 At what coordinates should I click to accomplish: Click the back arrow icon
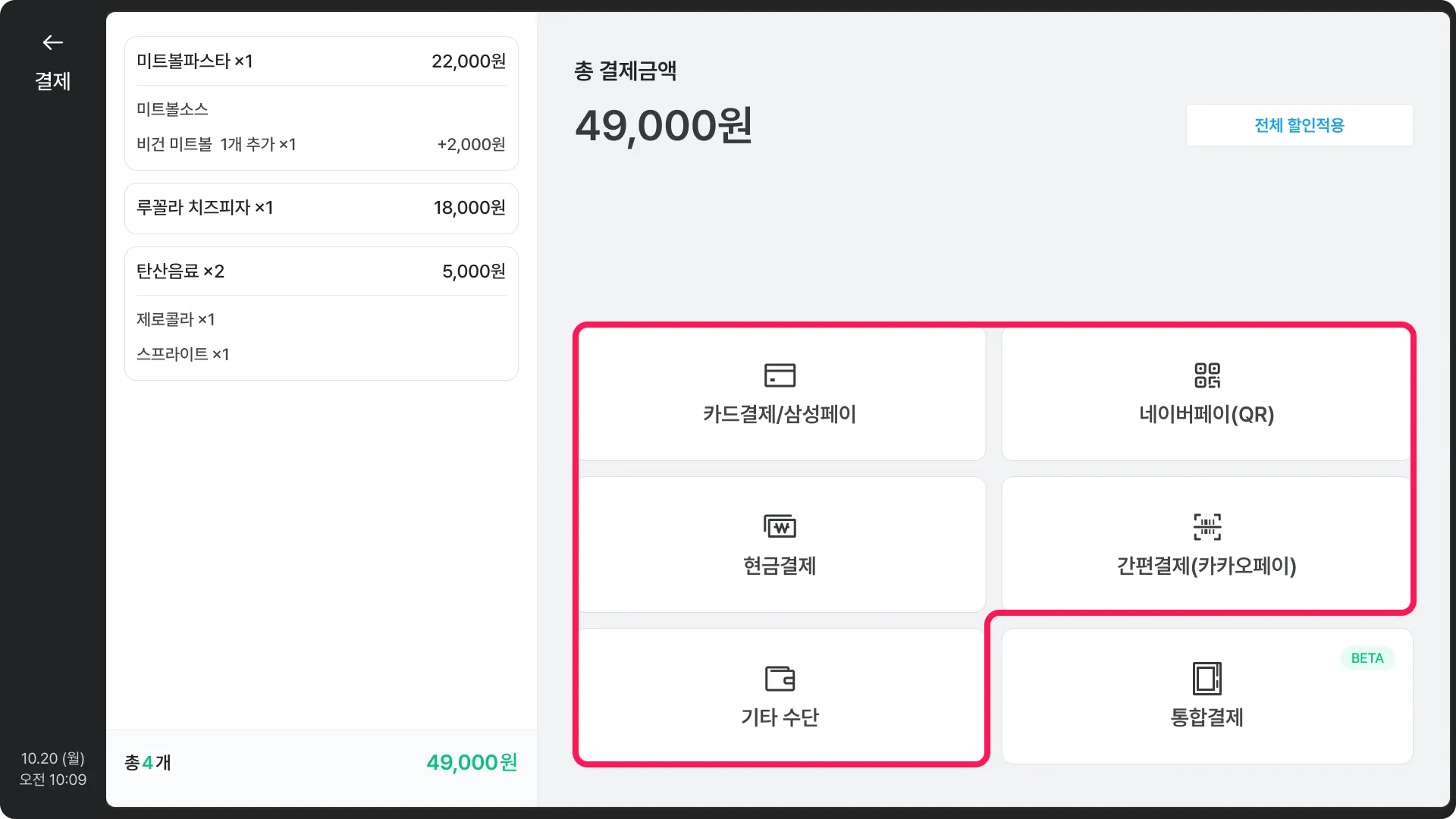pyautogui.click(x=52, y=42)
